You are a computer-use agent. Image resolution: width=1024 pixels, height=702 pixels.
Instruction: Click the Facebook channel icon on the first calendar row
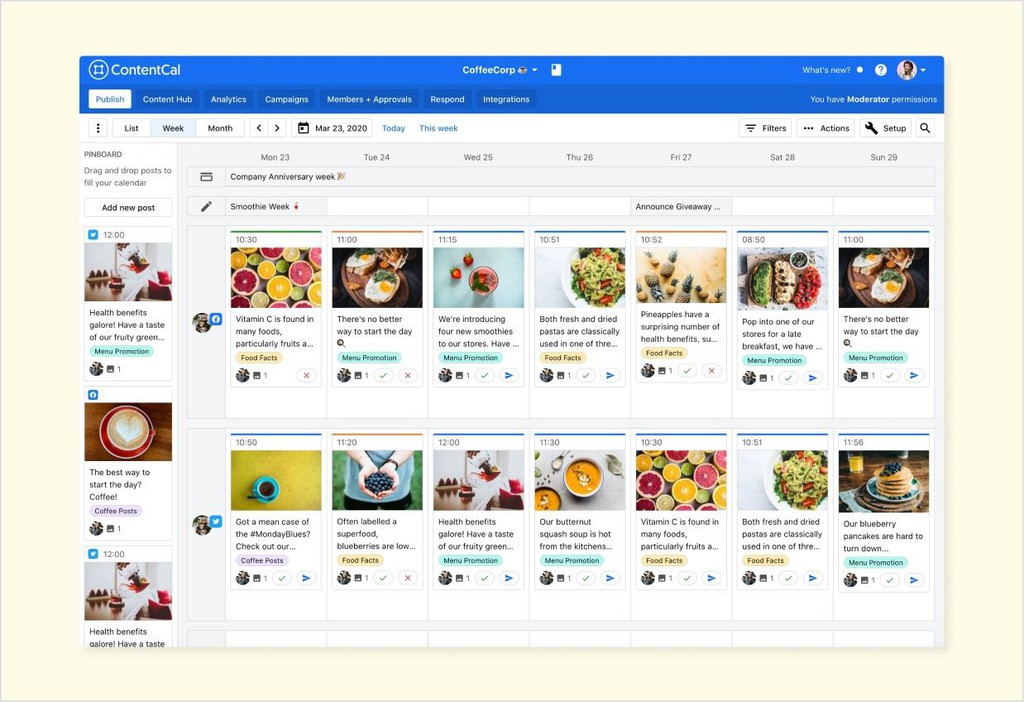[x=216, y=319]
